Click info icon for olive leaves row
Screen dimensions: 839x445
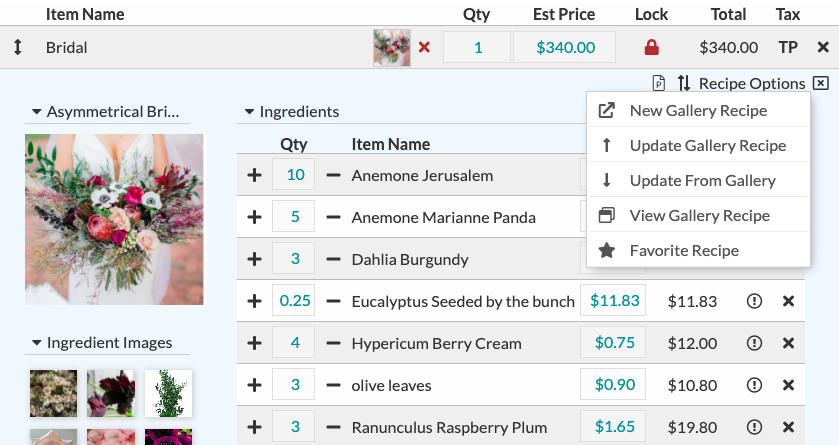[x=755, y=385]
